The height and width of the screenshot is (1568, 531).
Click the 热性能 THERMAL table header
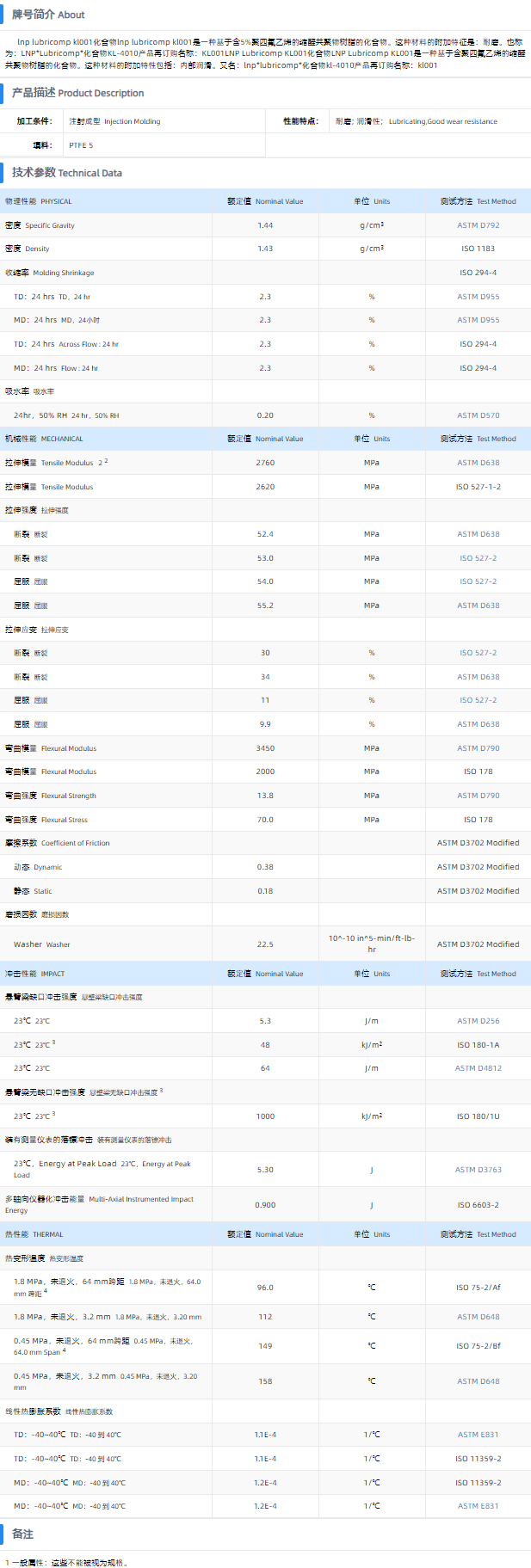34,1234
